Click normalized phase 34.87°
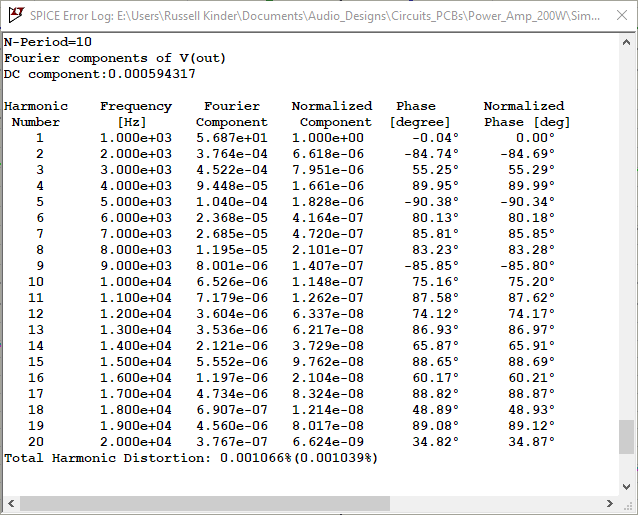 point(531,442)
